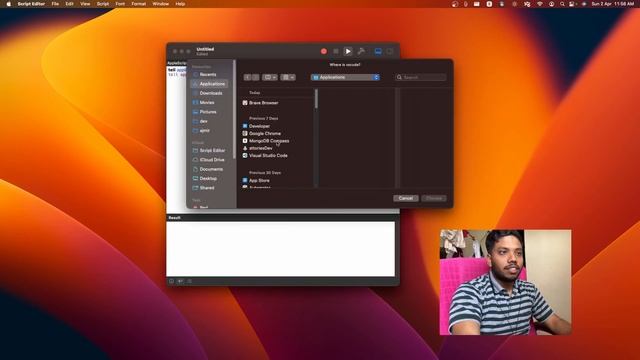Open the item grouping dropdown

pos(288,77)
